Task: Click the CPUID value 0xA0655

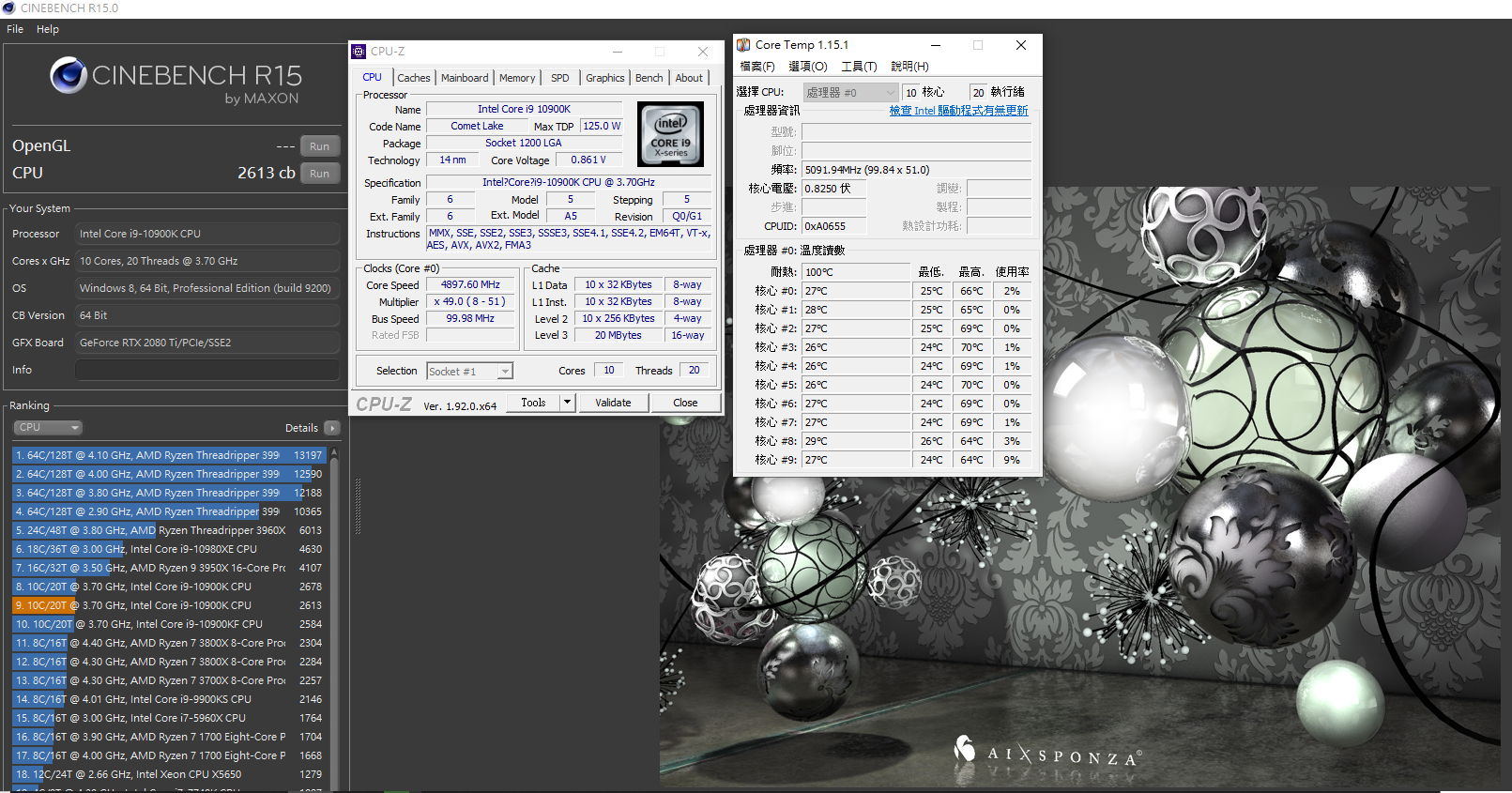Action: coord(833,226)
